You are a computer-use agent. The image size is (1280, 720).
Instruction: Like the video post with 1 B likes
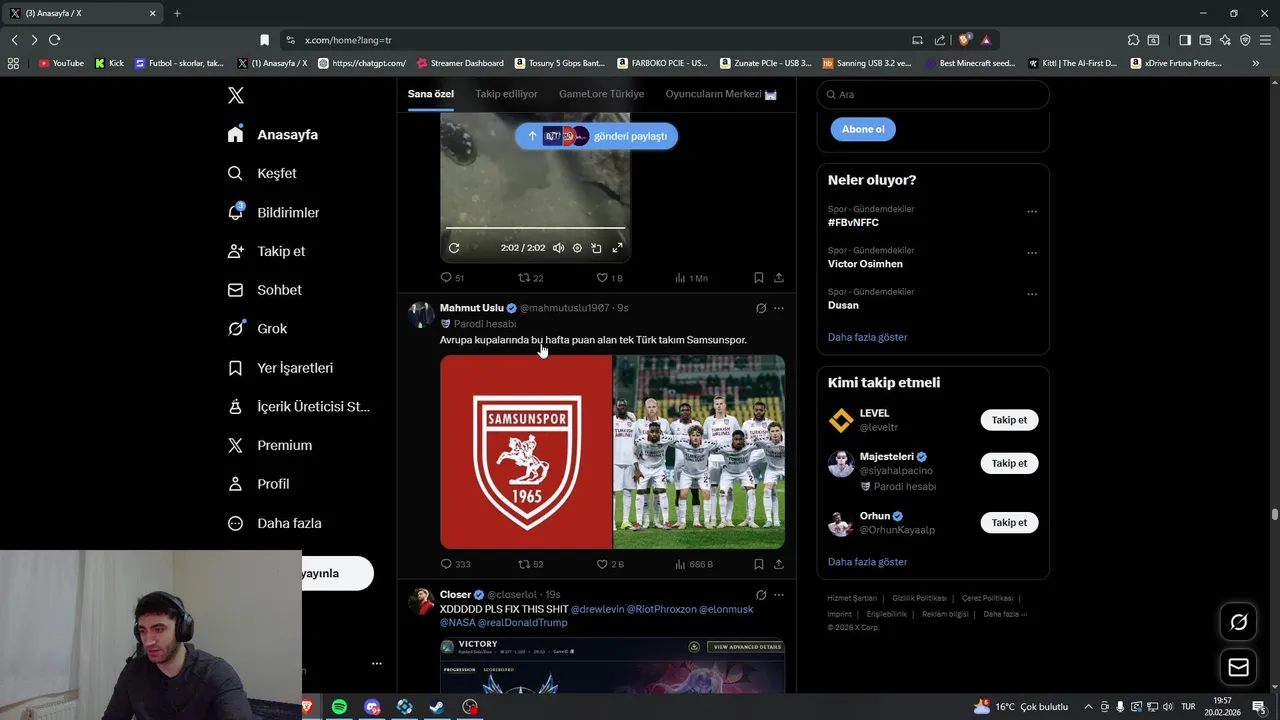point(609,278)
